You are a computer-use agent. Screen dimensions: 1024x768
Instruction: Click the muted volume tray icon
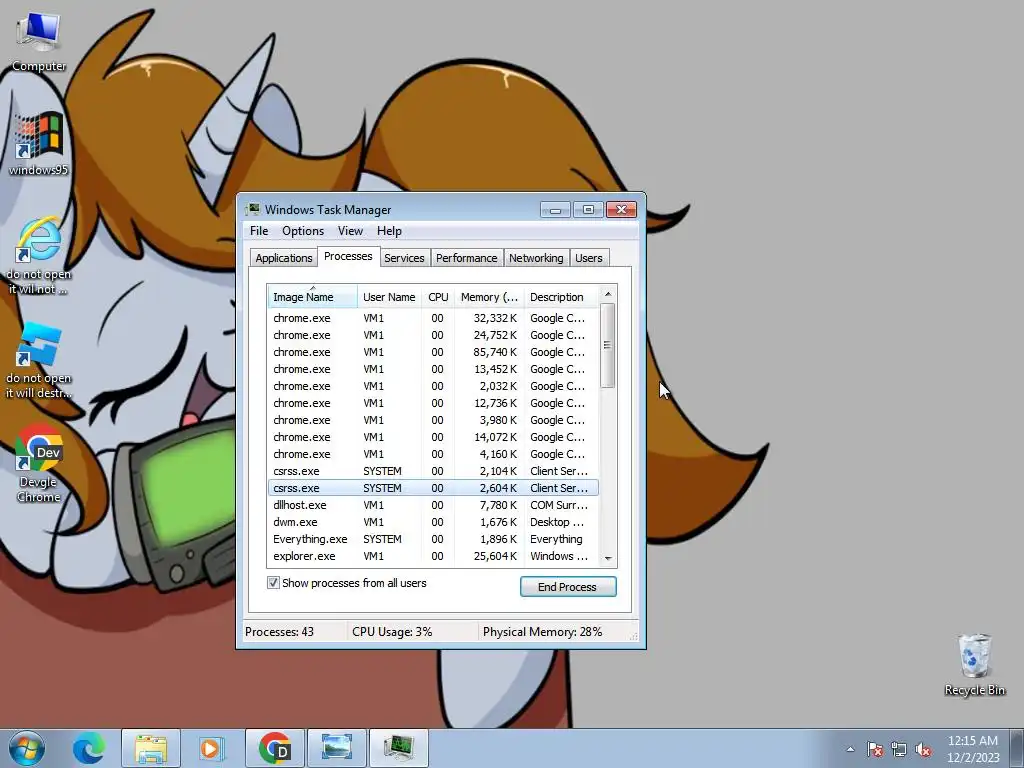tap(923, 749)
